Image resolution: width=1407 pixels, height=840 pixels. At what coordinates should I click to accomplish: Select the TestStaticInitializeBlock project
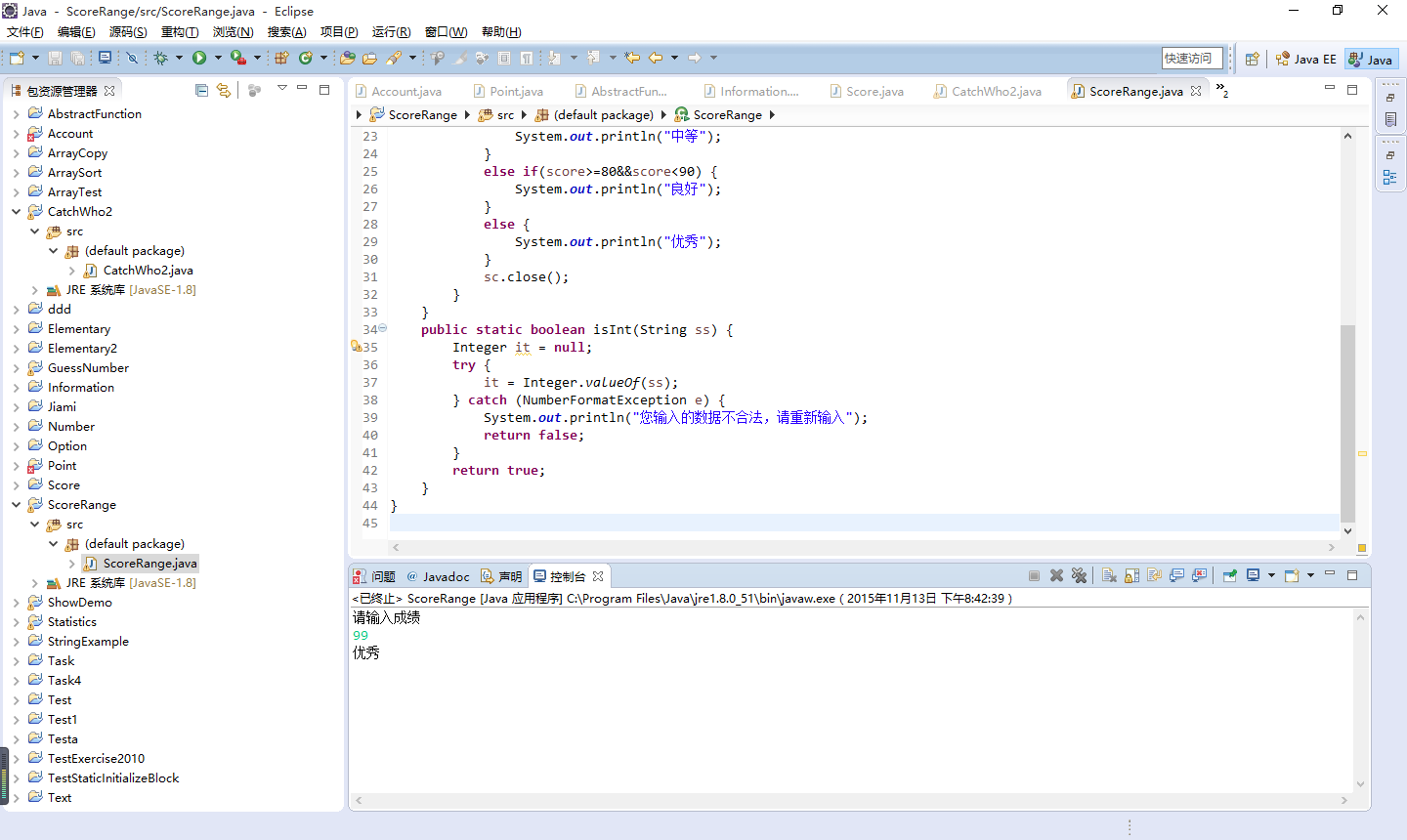pyautogui.click(x=113, y=777)
